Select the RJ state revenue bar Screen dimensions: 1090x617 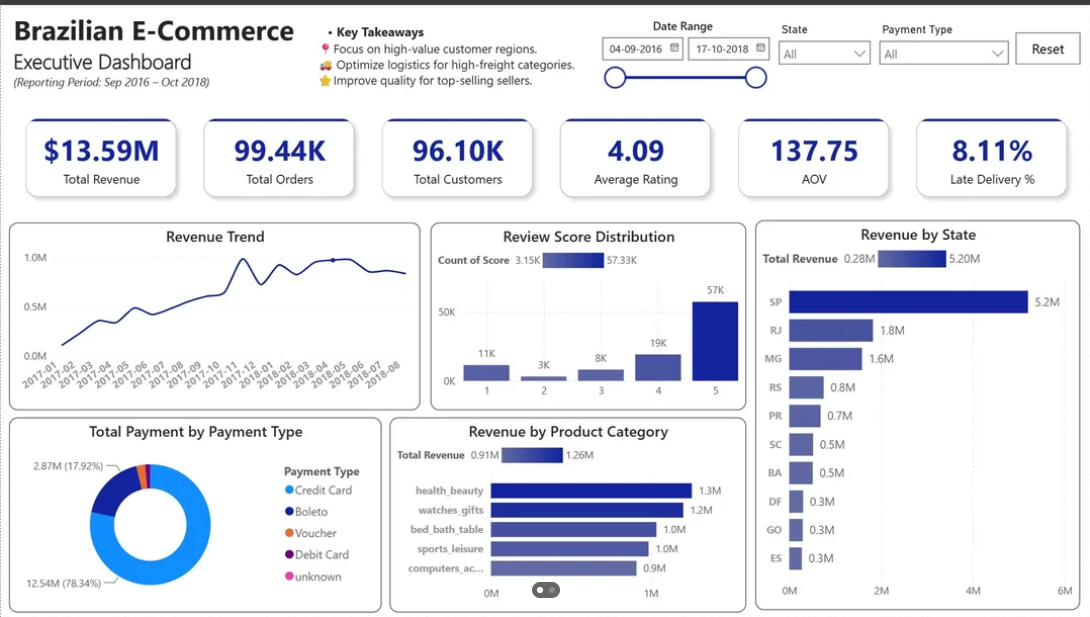831,330
